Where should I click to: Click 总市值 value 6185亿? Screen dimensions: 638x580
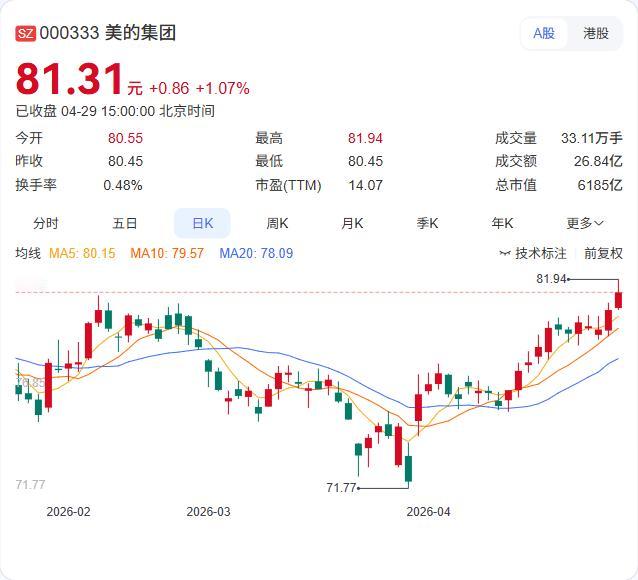600,185
